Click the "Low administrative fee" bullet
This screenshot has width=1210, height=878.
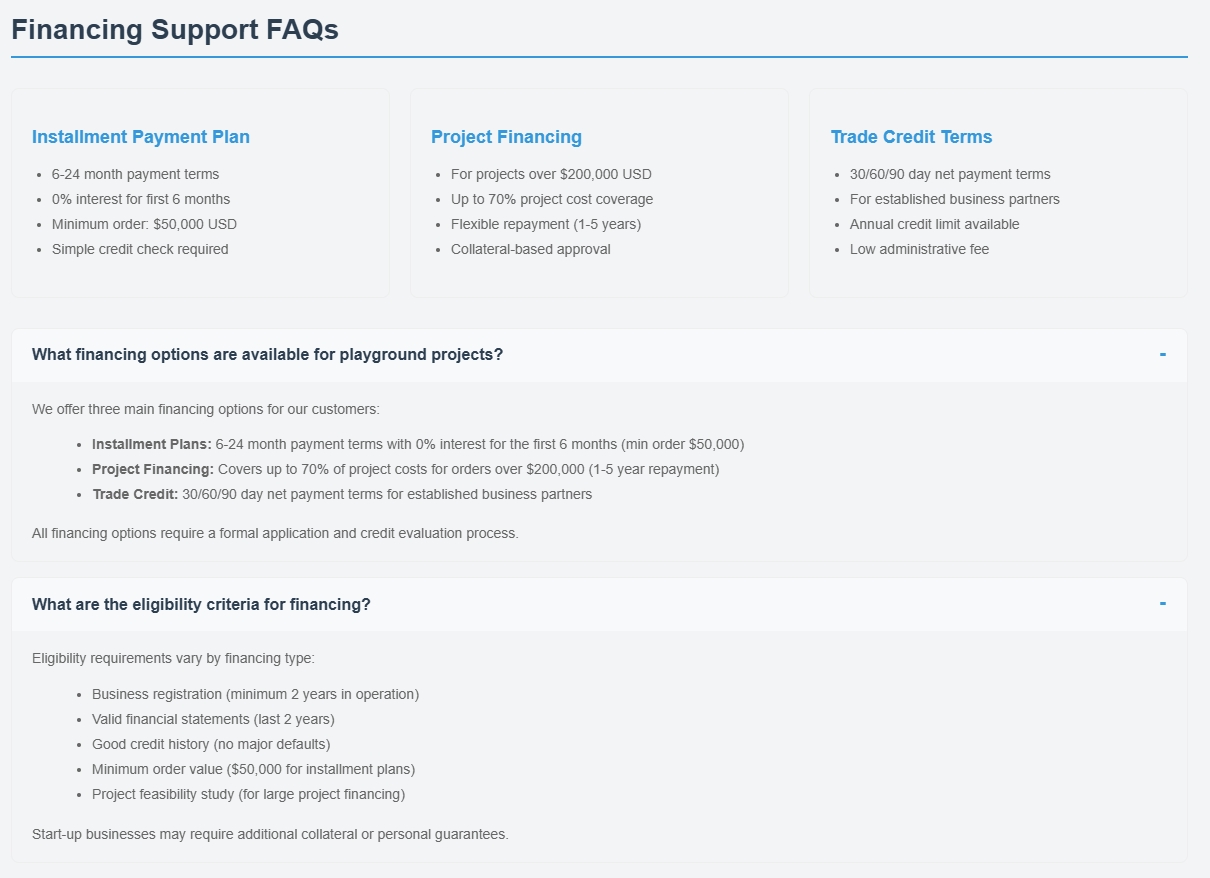(x=919, y=249)
